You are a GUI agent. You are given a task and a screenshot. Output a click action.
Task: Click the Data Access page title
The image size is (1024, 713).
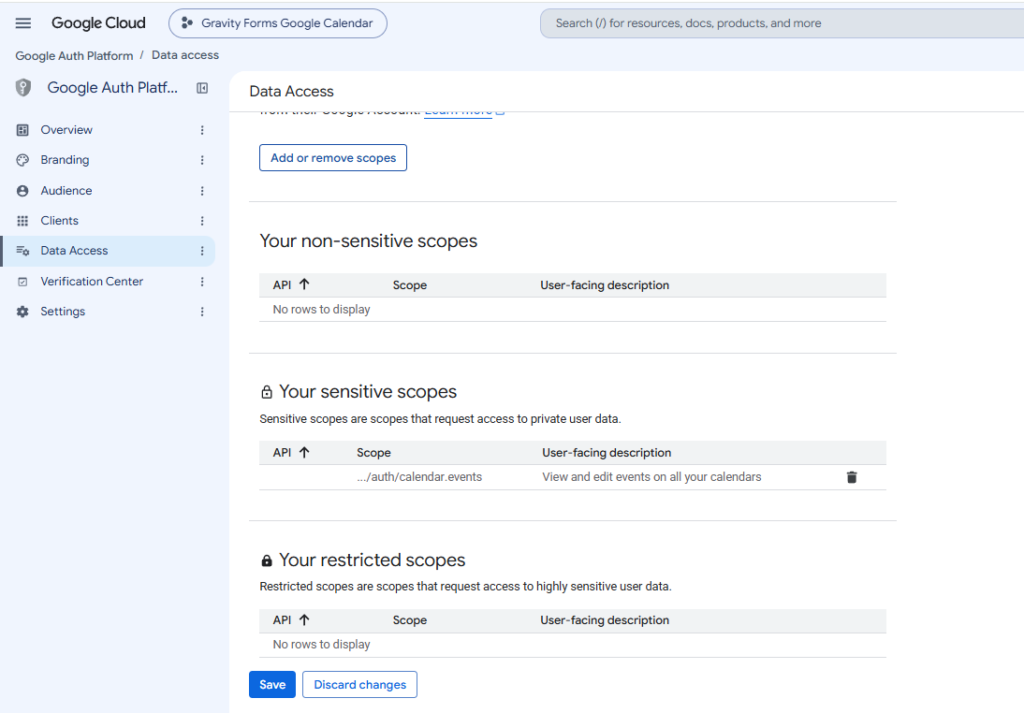coord(291,91)
